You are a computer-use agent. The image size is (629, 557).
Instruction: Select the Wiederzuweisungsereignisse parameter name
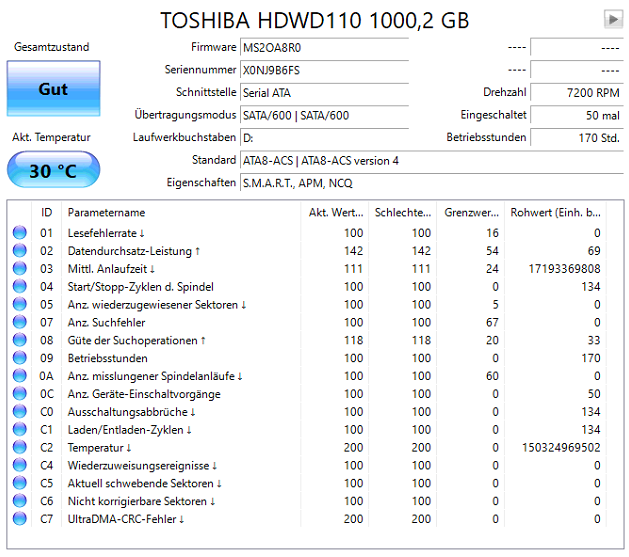click(142, 466)
